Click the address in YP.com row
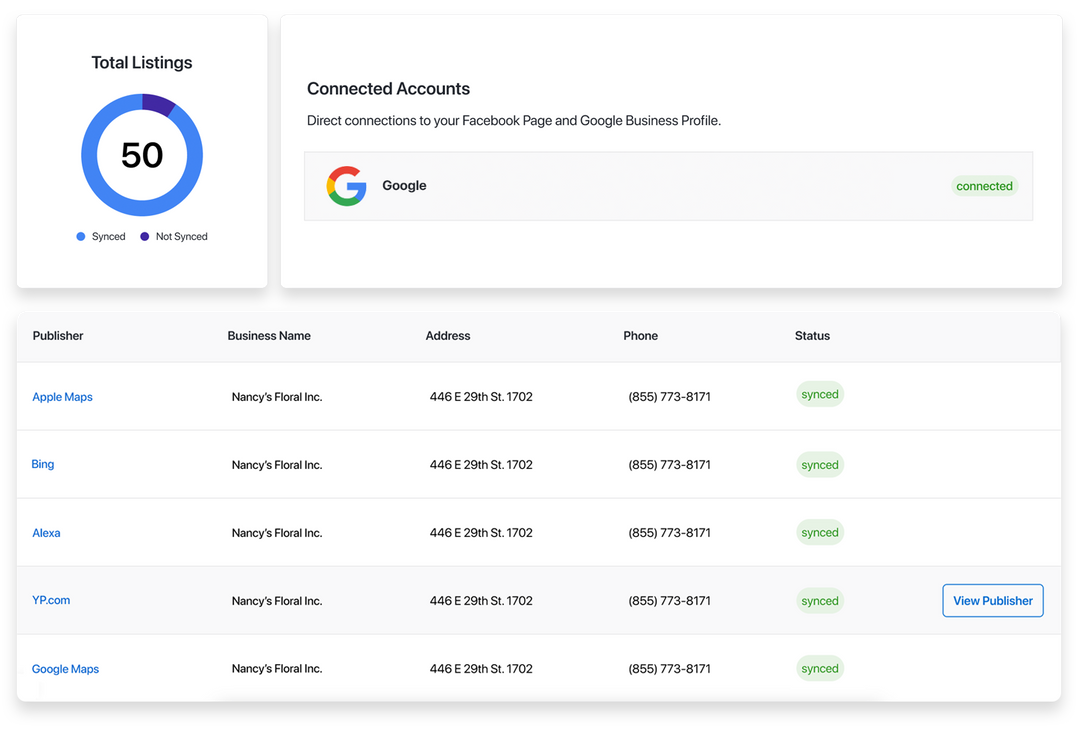This screenshot has width=1080, height=729. click(481, 601)
